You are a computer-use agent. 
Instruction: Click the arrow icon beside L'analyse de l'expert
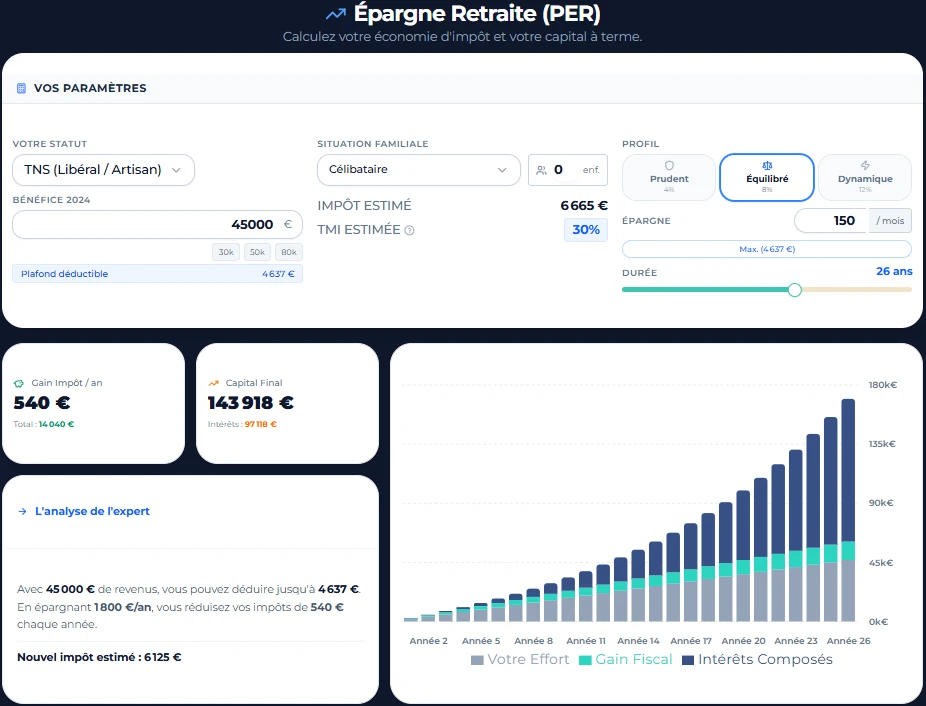[22, 511]
